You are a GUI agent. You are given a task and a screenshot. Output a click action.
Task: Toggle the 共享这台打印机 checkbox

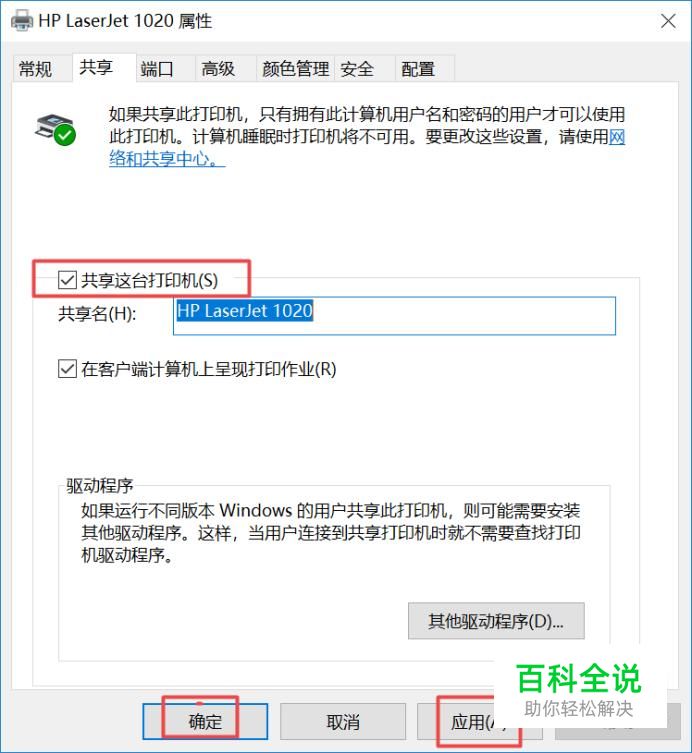67,280
